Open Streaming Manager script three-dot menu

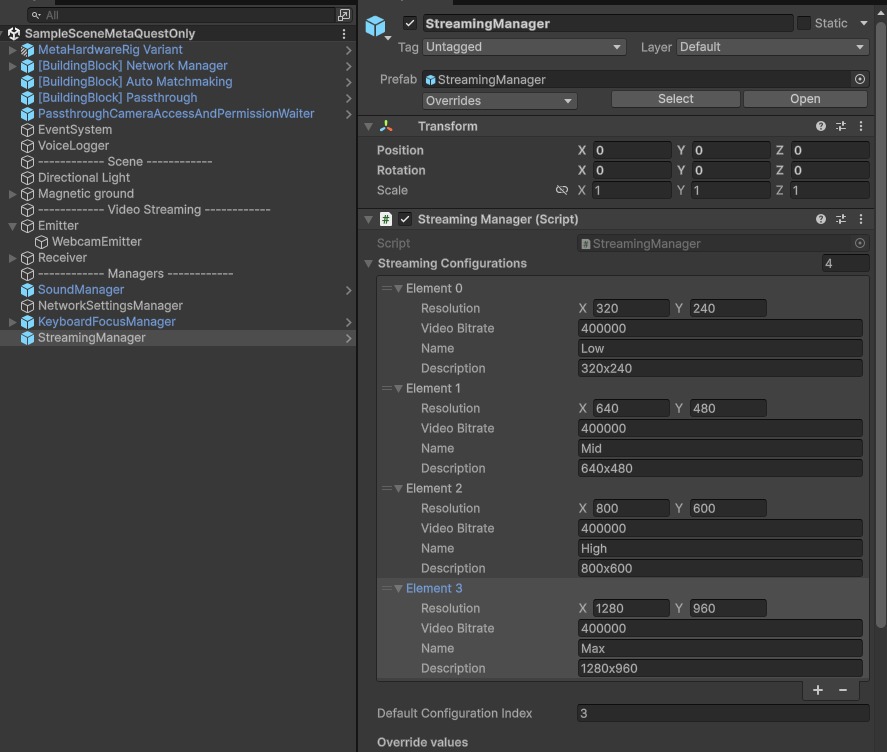point(861,219)
